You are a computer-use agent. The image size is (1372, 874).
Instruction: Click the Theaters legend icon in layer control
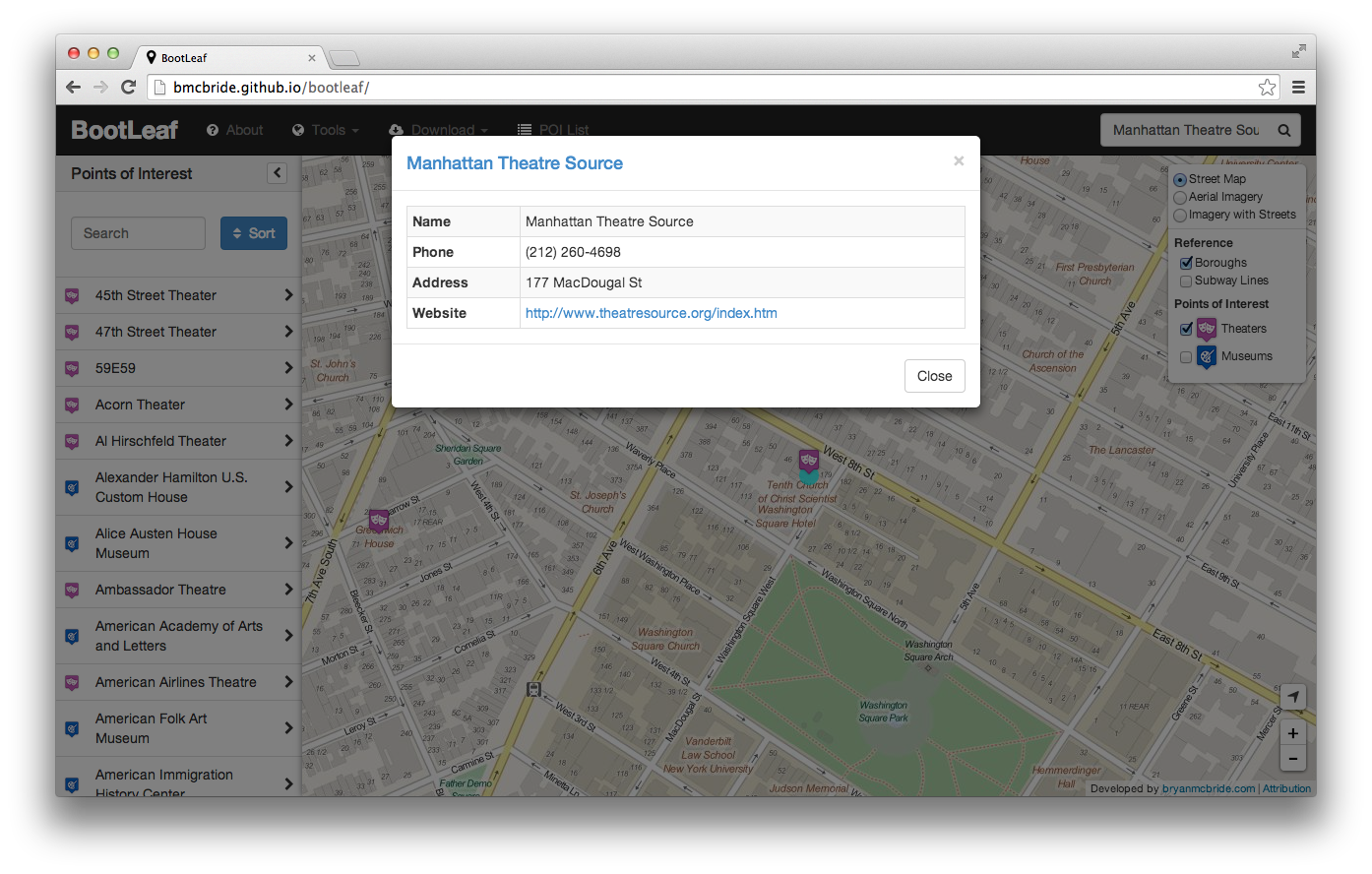click(1207, 330)
